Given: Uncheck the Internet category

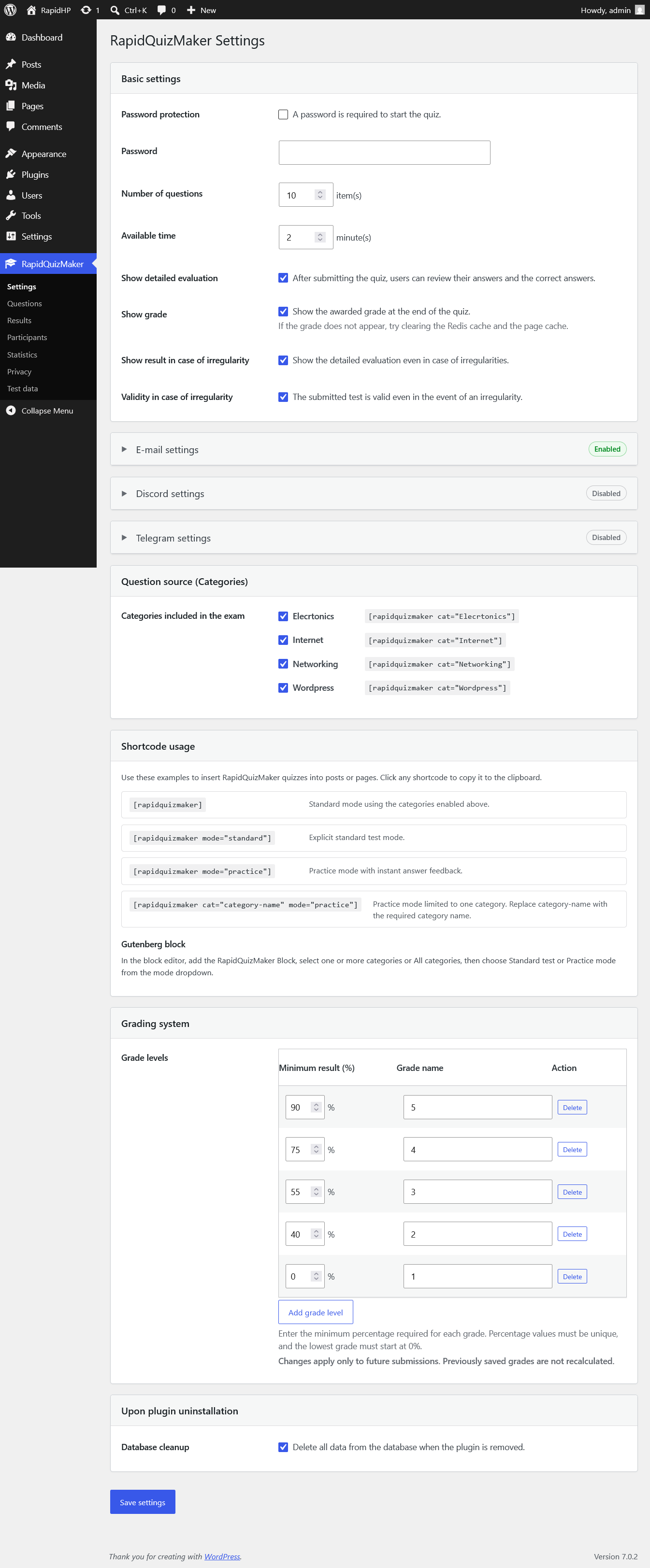Looking at the screenshot, I should point(283,640).
